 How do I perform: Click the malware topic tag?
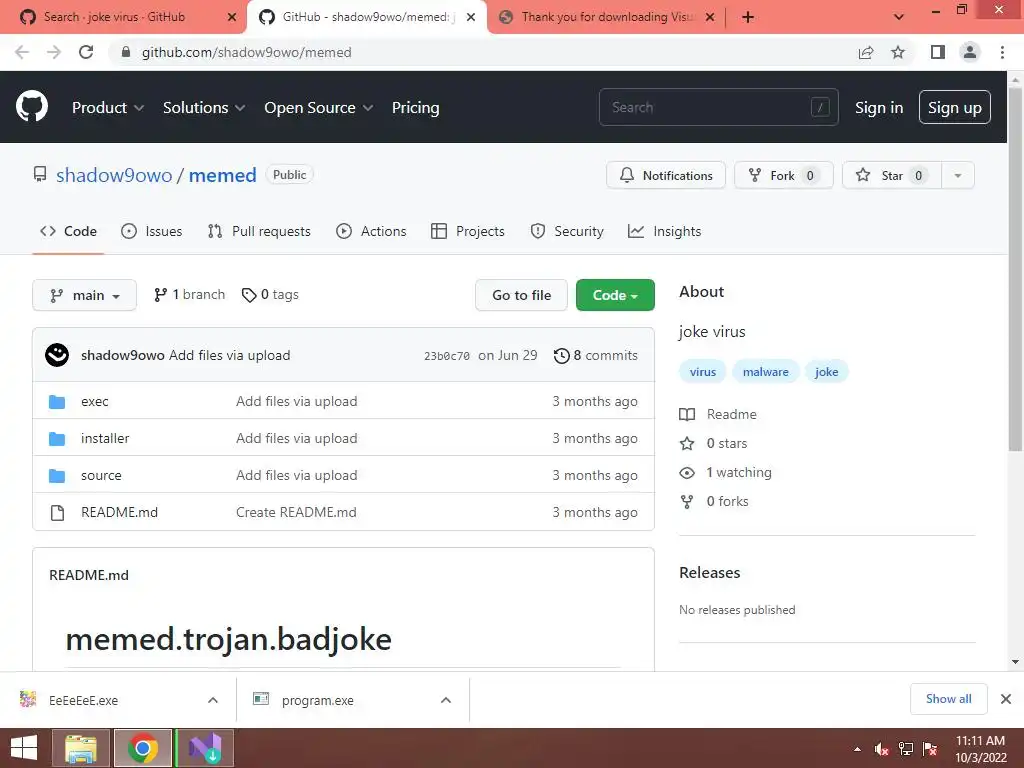765,372
